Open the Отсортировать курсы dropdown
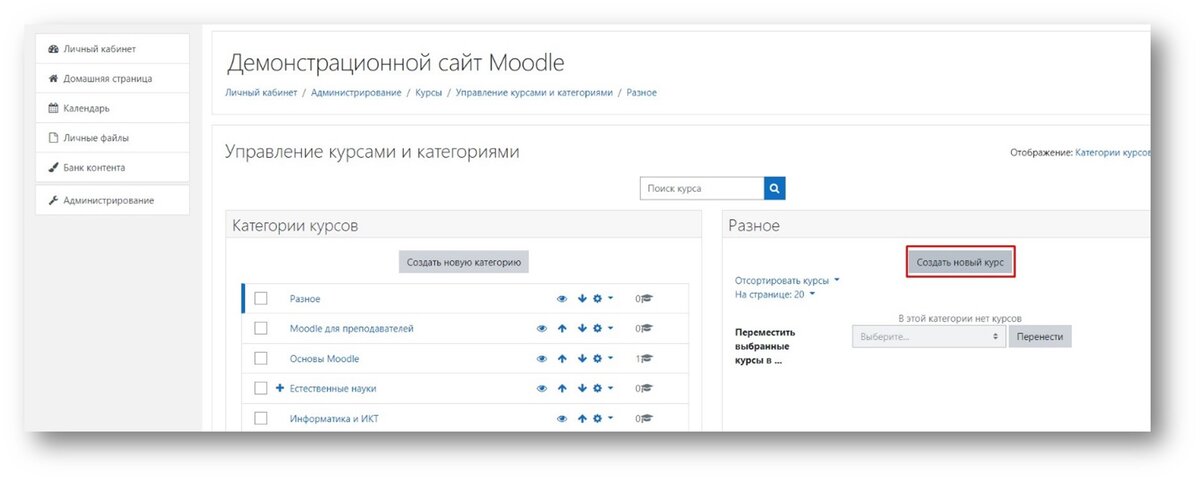The width and height of the screenshot is (1200, 481). (787, 281)
